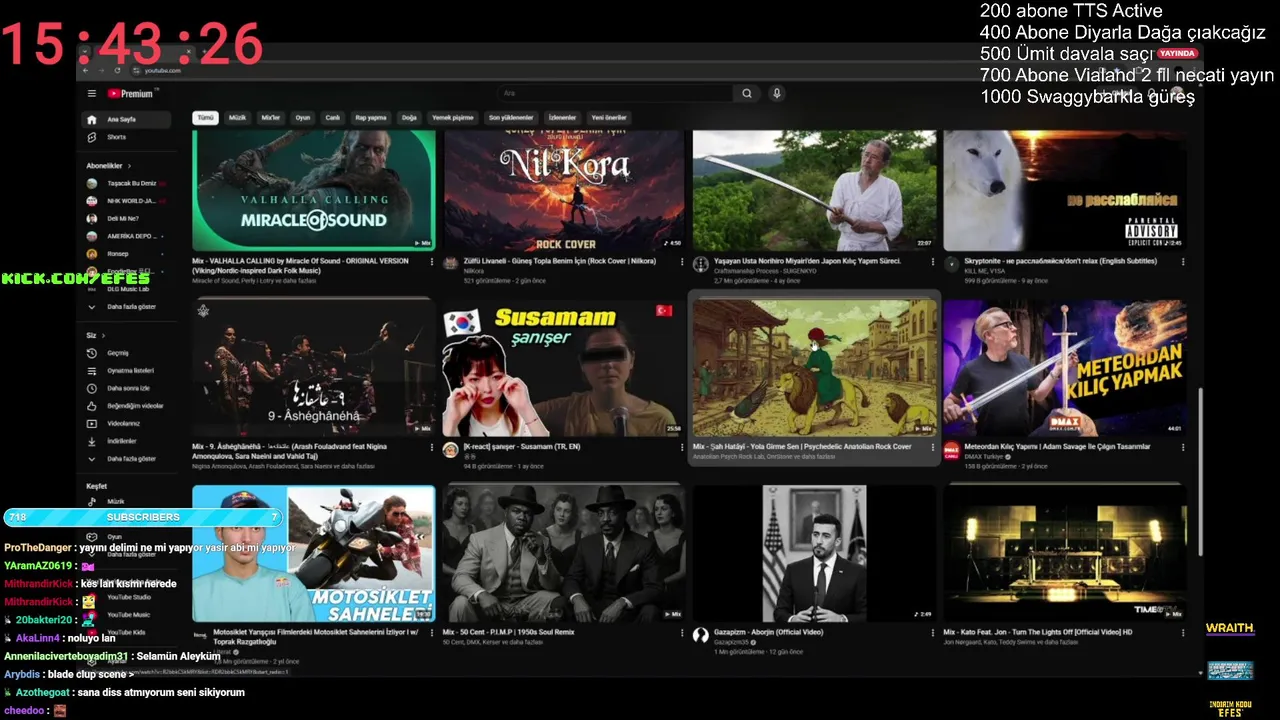The image size is (1280, 720).
Task: Open Susamam şanışer reaction thumbnail
Action: click(x=564, y=367)
